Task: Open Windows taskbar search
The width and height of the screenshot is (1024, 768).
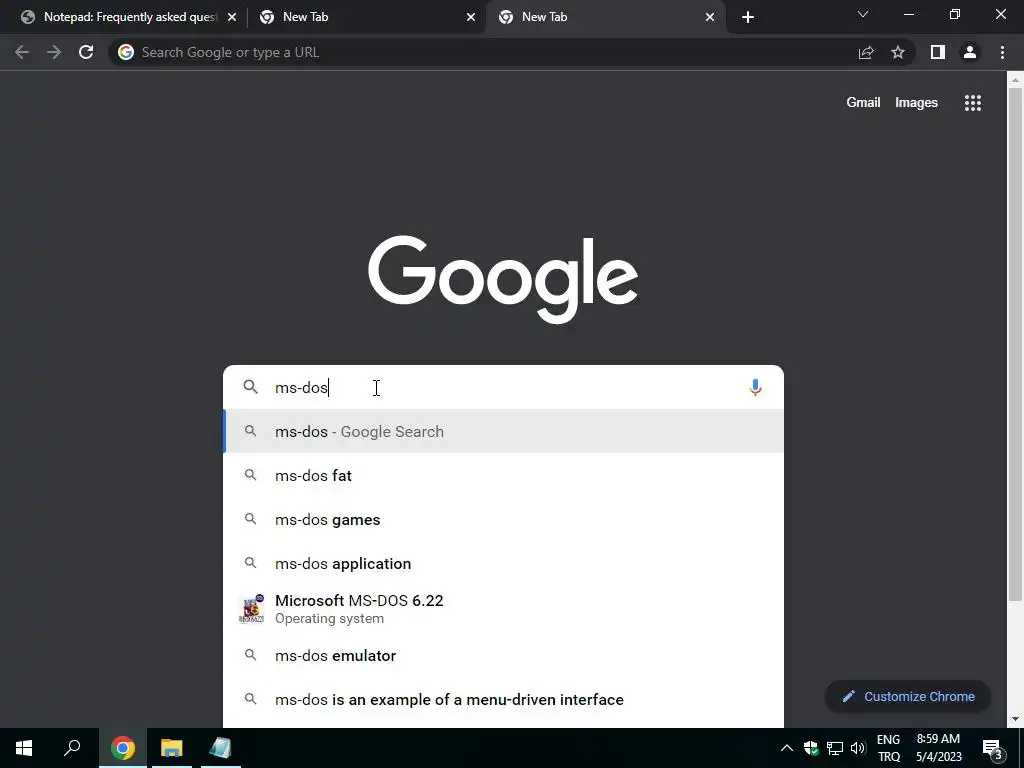Action: [72, 748]
